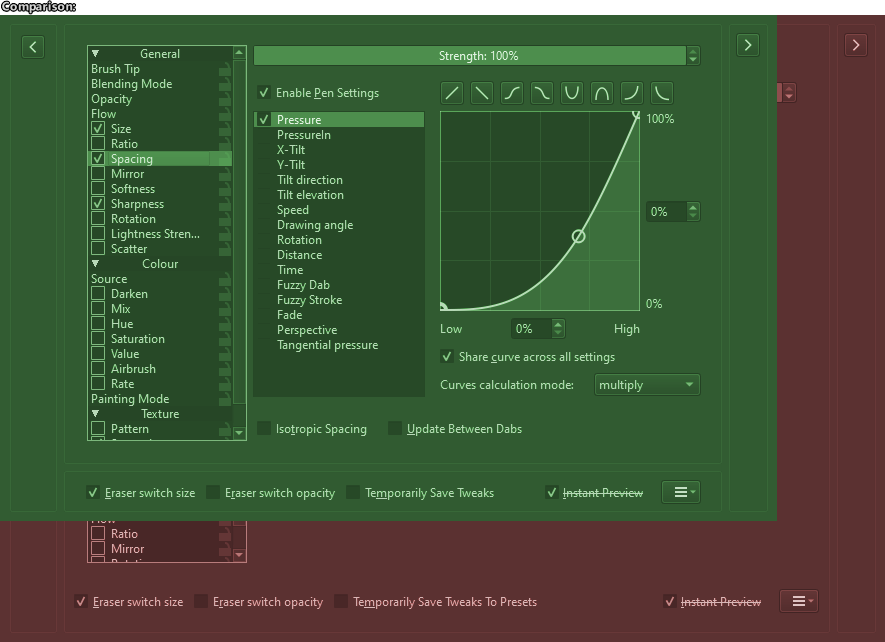Click the lock icon beside Softness
The width and height of the screenshot is (885, 642).
click(225, 189)
